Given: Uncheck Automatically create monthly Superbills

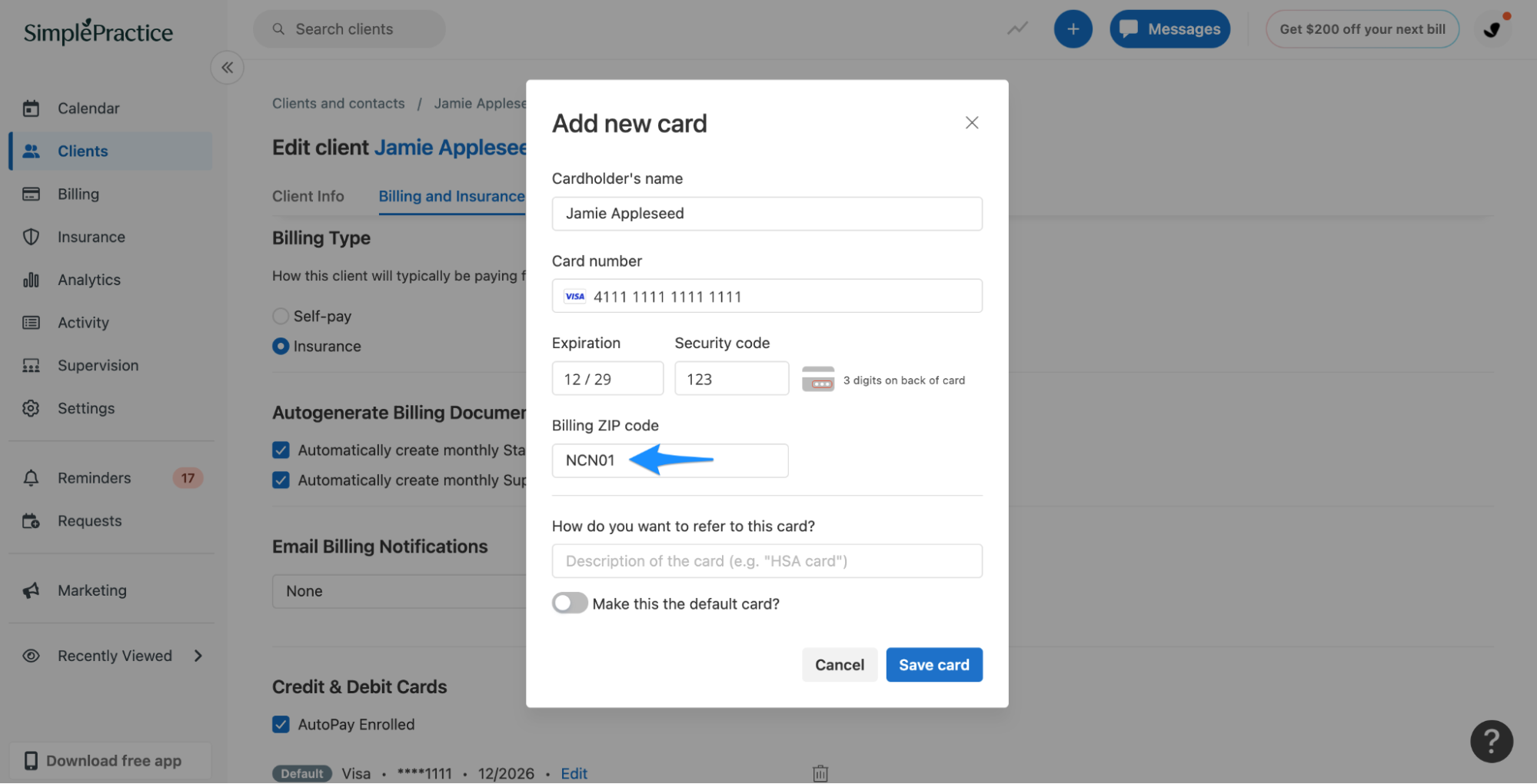Looking at the screenshot, I should coord(281,480).
